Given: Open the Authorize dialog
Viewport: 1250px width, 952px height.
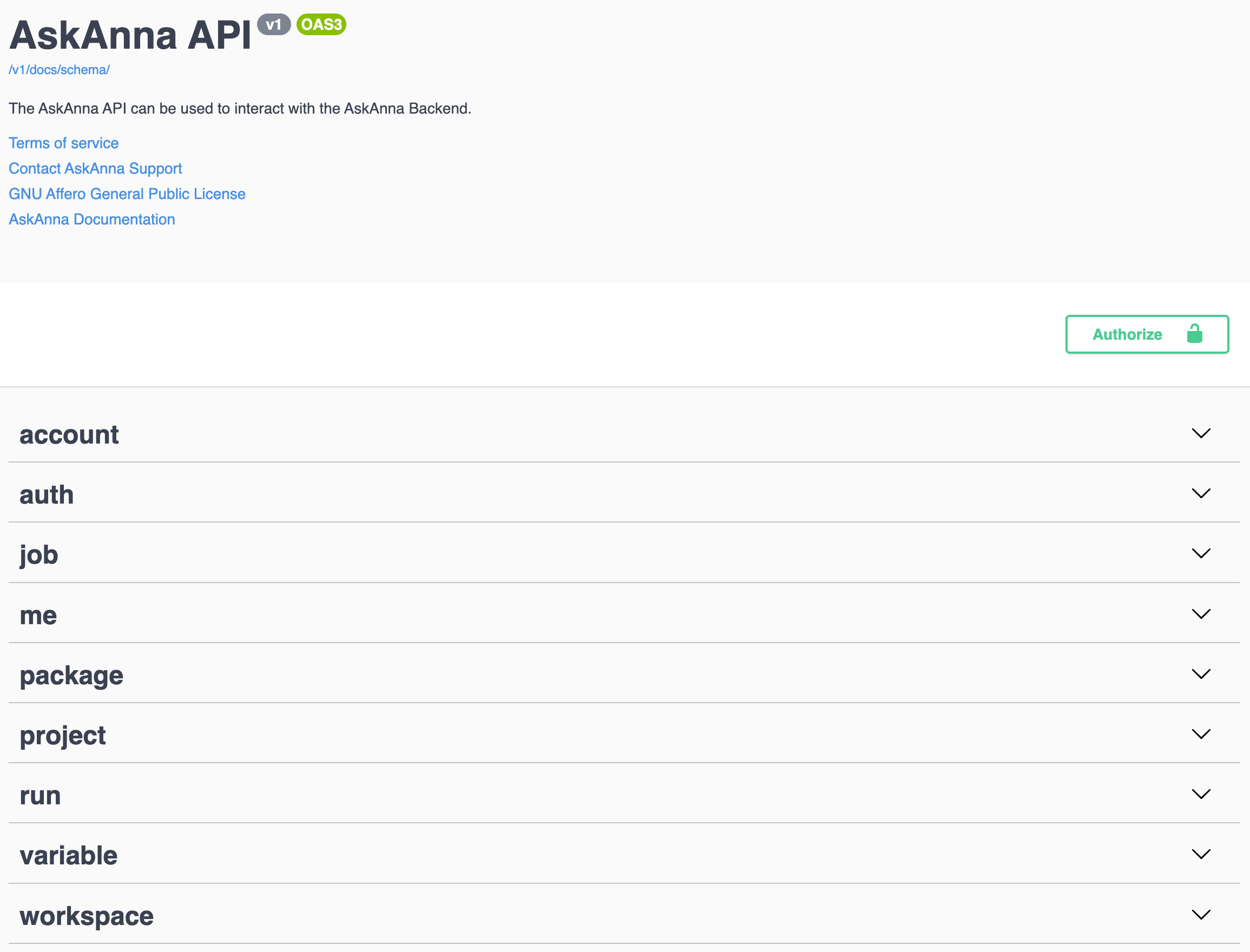Looking at the screenshot, I should click(x=1127, y=334).
